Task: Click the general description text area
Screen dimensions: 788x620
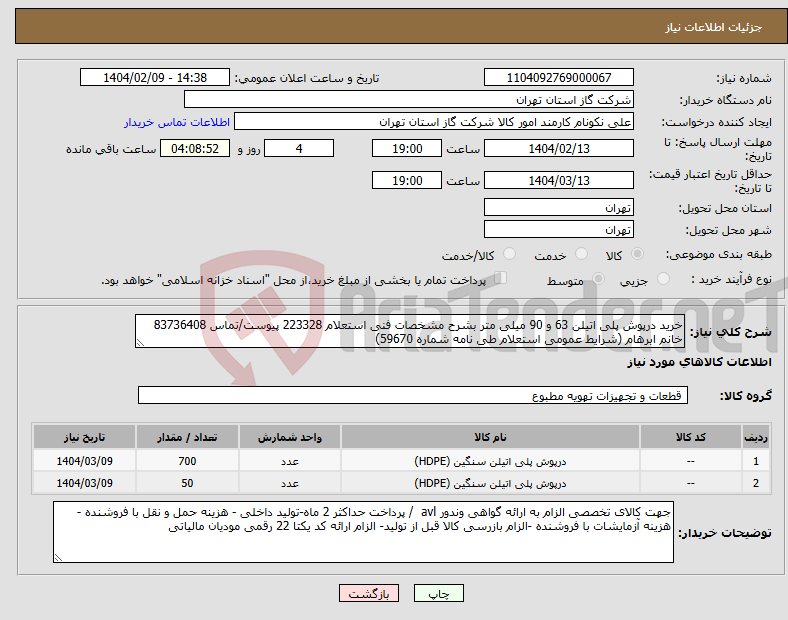Action: (410, 332)
